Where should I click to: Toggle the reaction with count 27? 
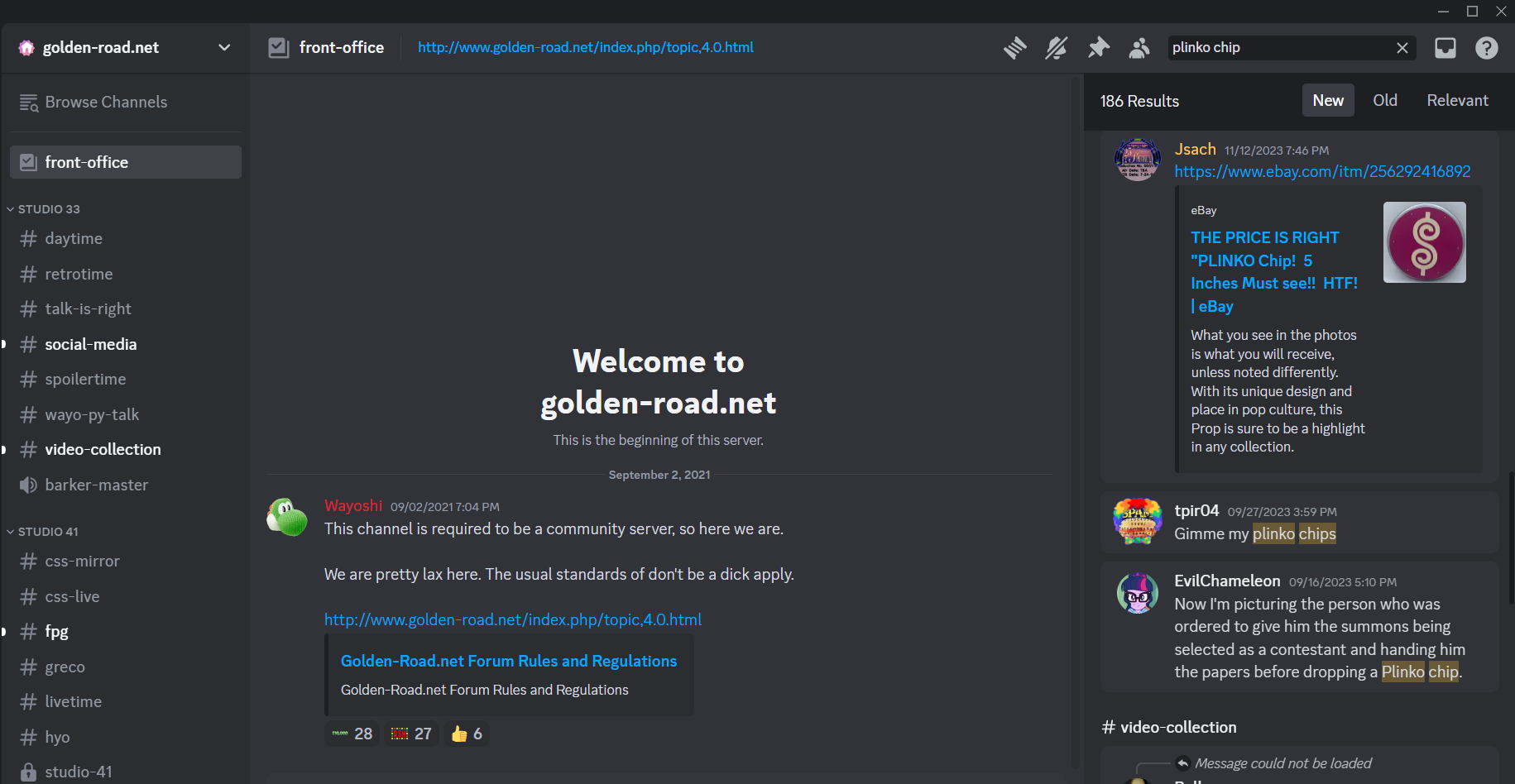click(411, 734)
